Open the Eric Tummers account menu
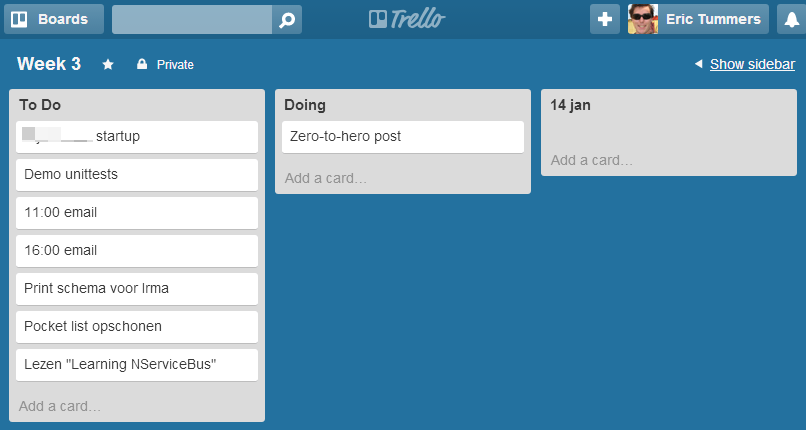Viewport: 806px width, 430px height. [x=713, y=19]
